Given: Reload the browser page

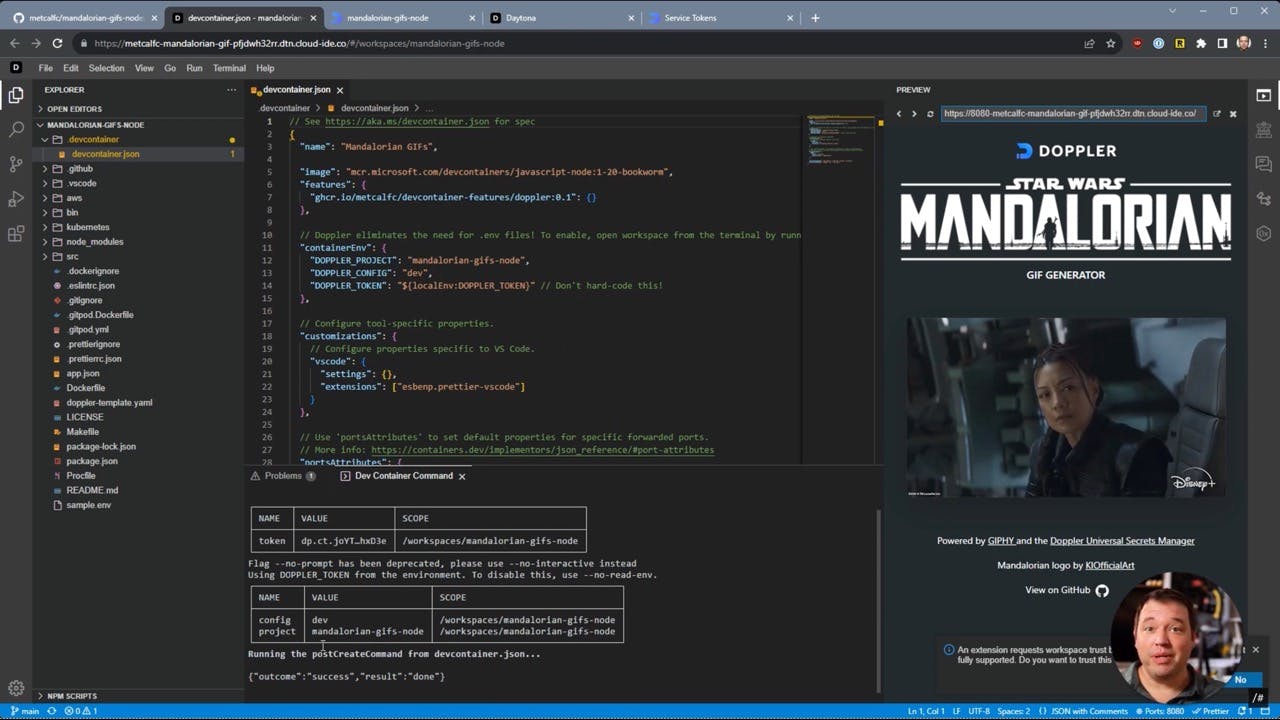Looking at the screenshot, I should pyautogui.click(x=57, y=43).
